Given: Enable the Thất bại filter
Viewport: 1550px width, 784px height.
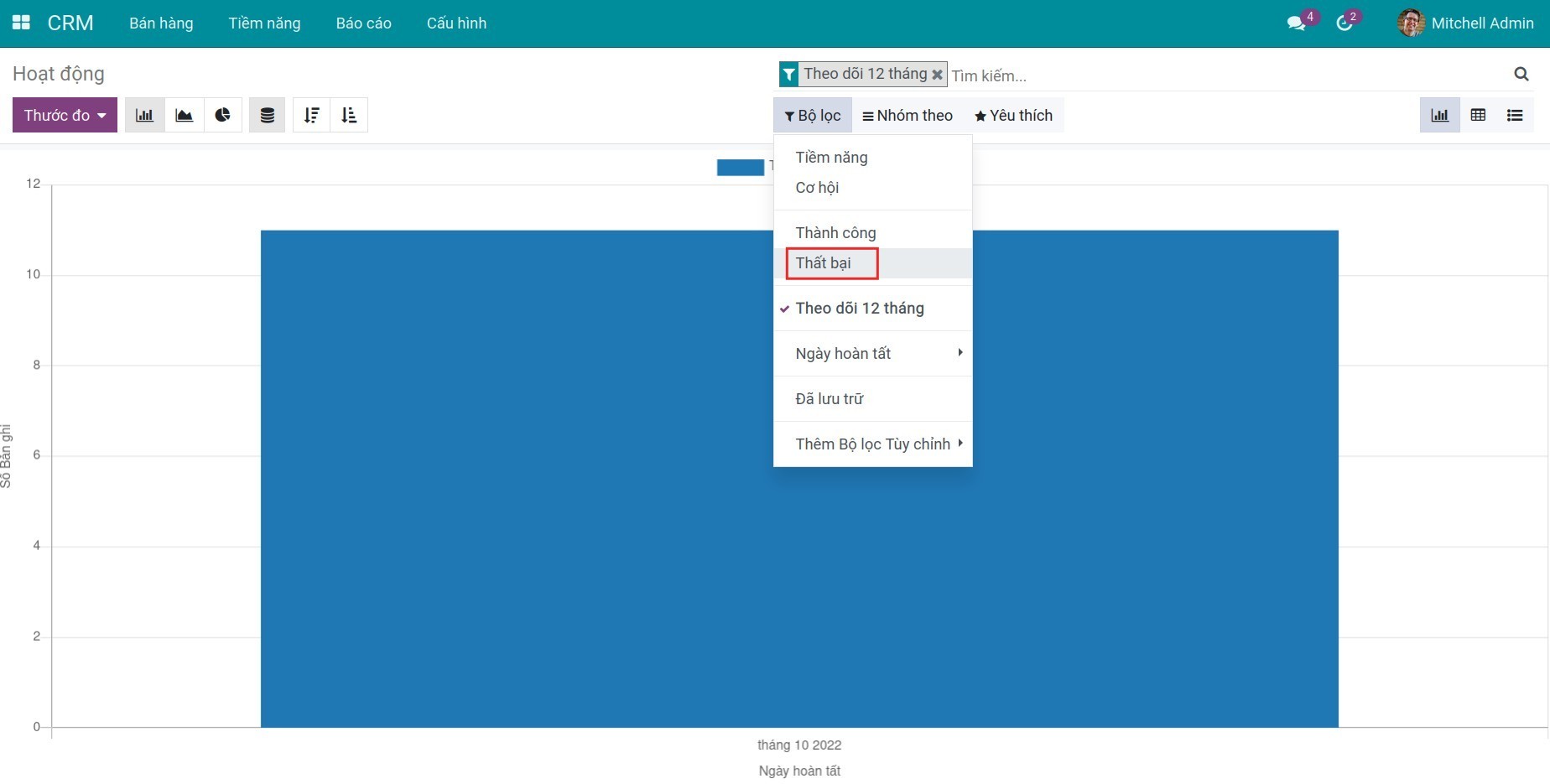Looking at the screenshot, I should tap(823, 263).
